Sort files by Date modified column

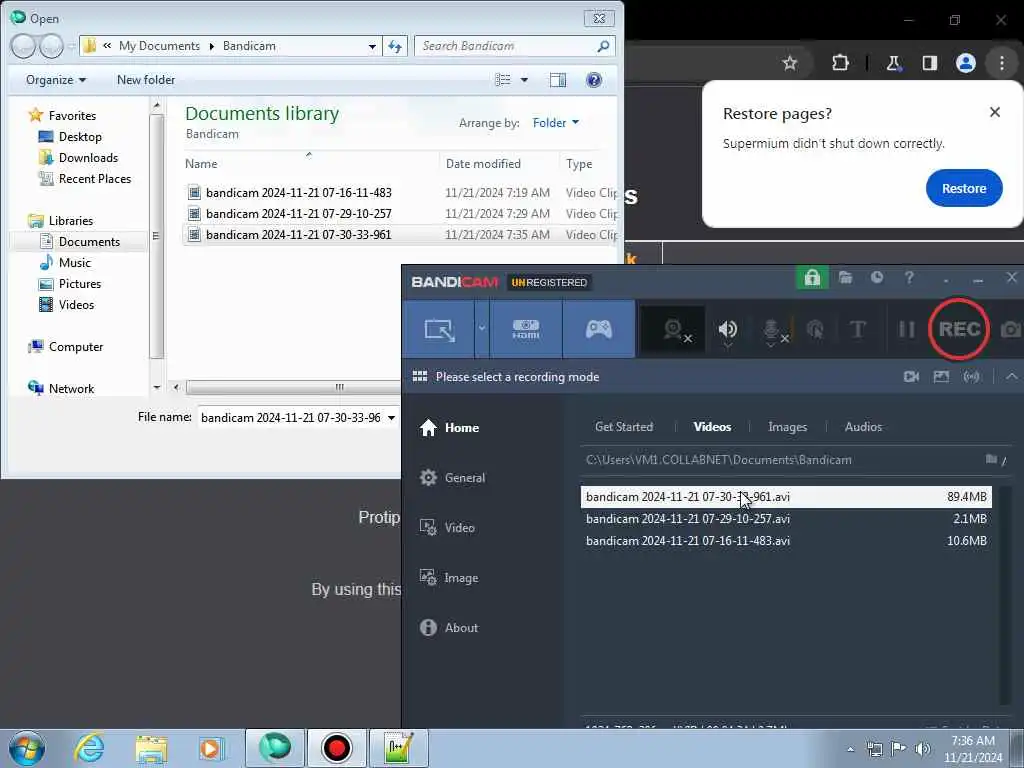[x=483, y=164]
